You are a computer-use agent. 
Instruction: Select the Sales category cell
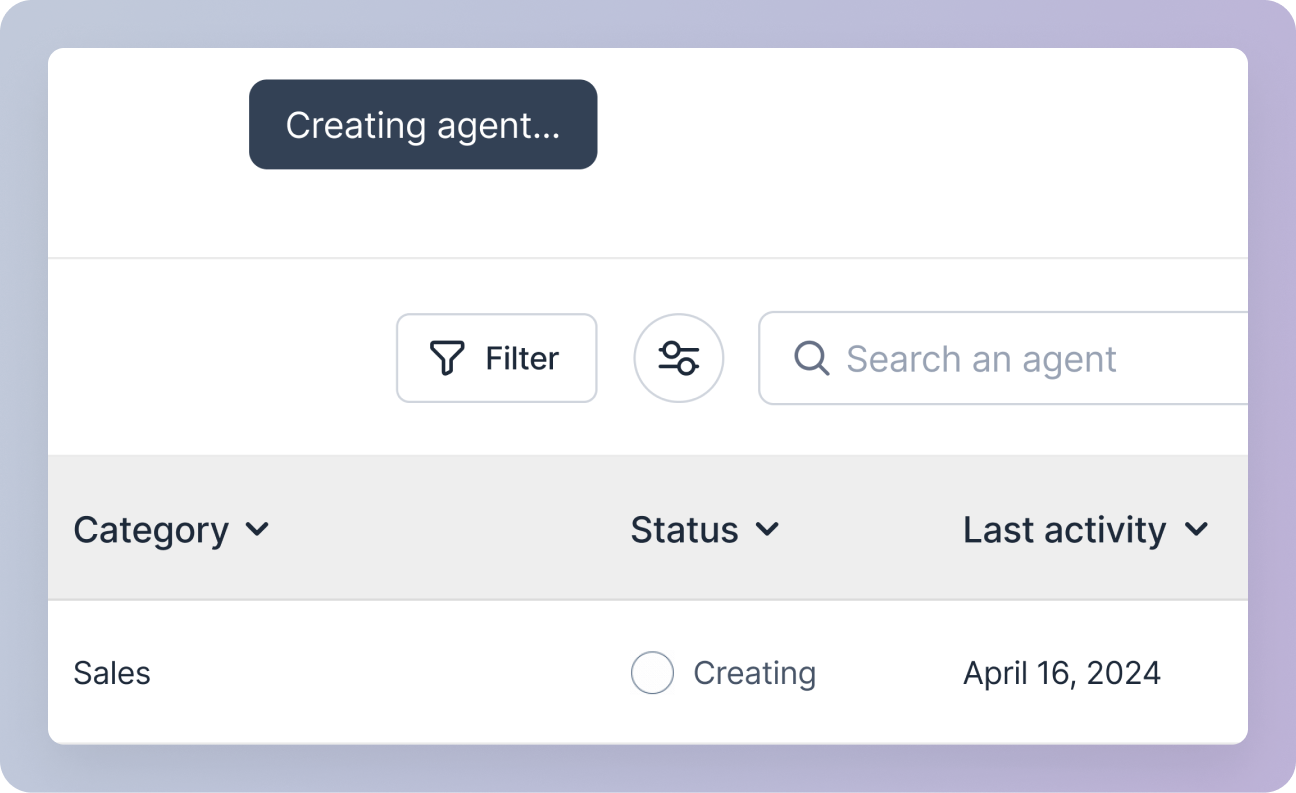click(112, 673)
